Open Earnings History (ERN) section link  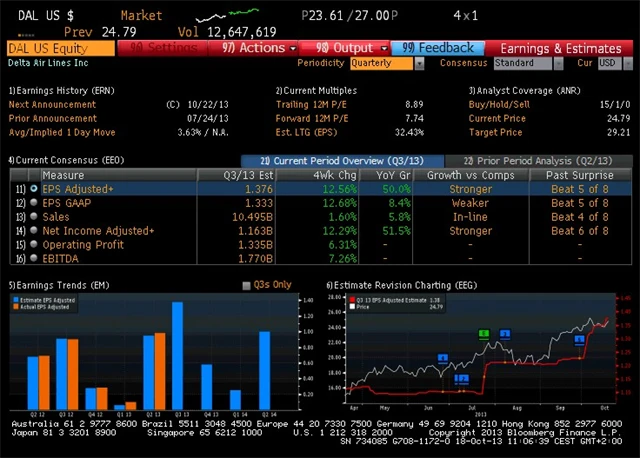point(60,90)
